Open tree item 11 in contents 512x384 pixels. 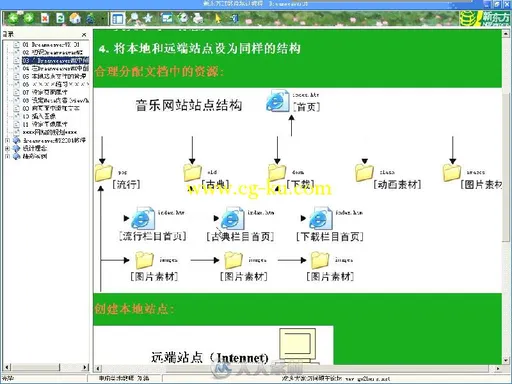point(45,124)
